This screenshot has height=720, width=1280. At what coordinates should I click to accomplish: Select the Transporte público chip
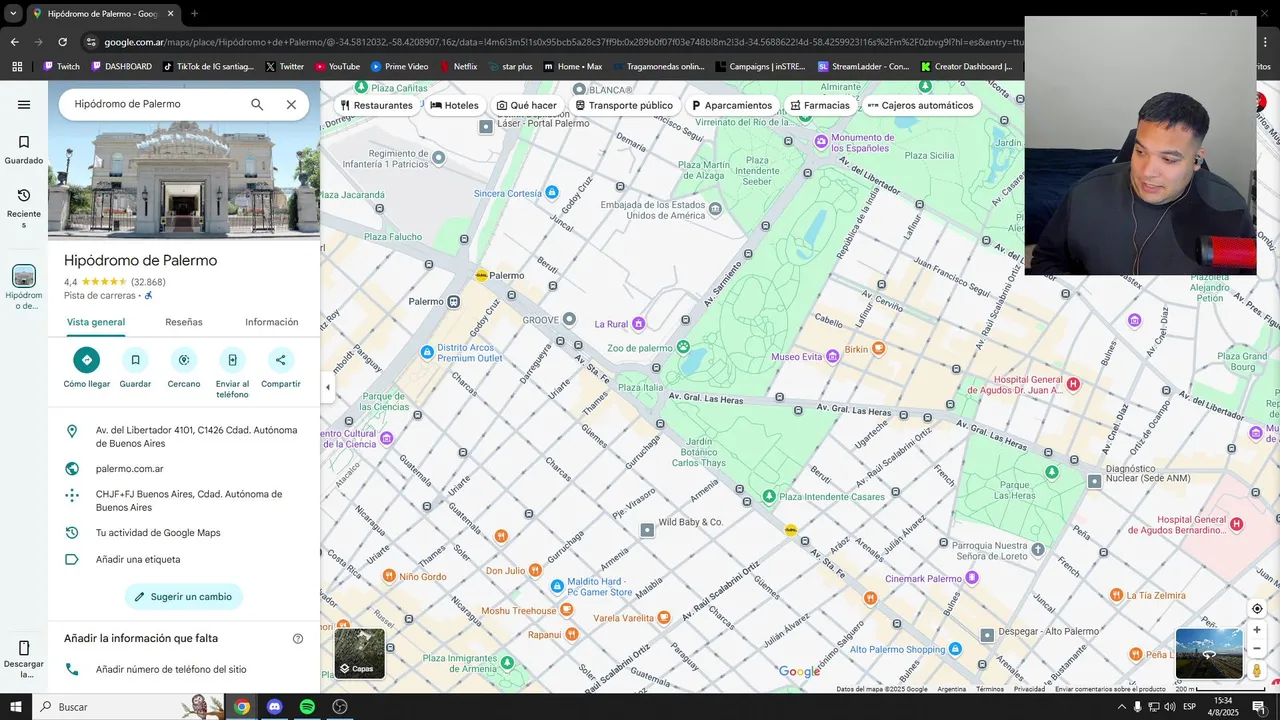(x=624, y=105)
